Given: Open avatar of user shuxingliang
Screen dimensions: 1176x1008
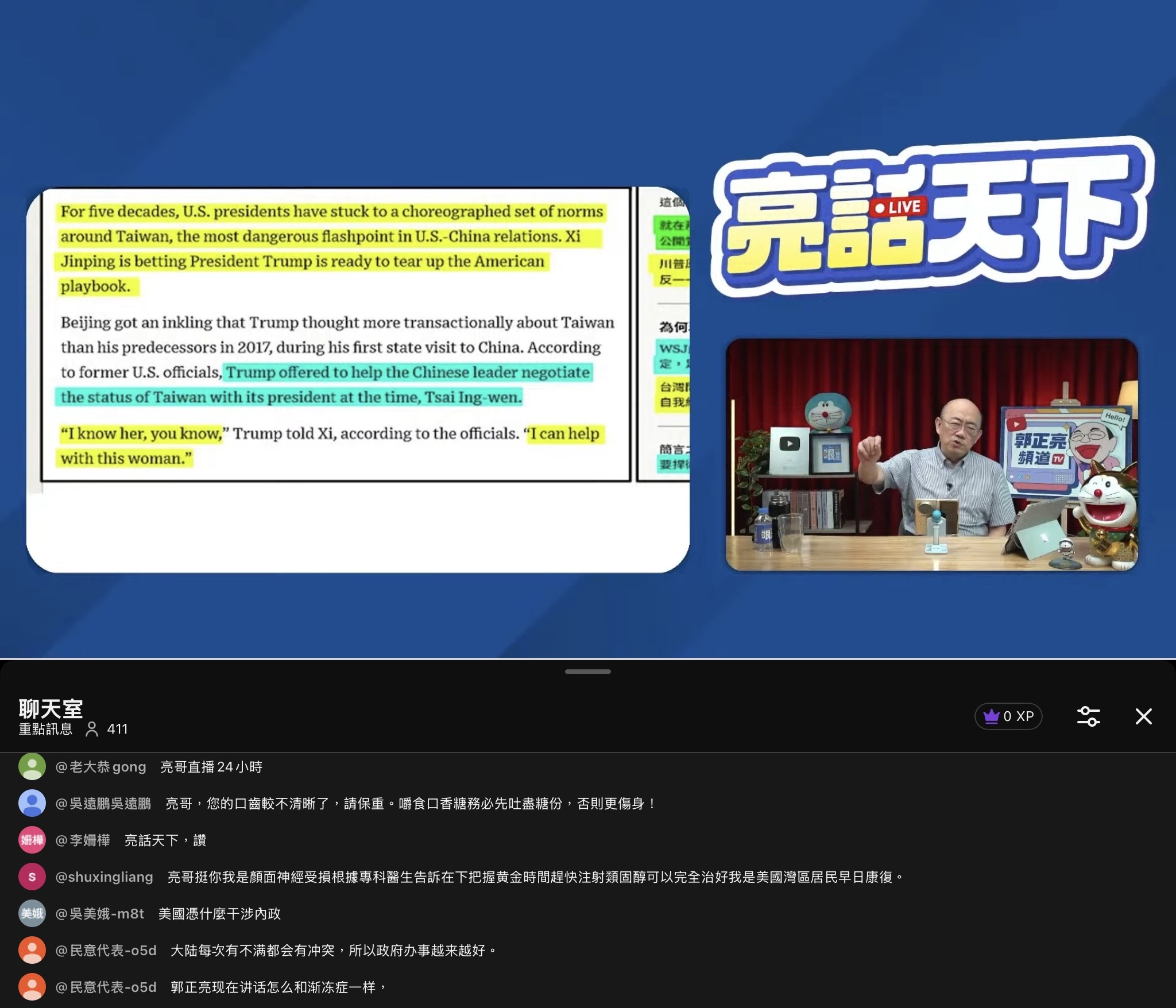Looking at the screenshot, I should (32, 877).
